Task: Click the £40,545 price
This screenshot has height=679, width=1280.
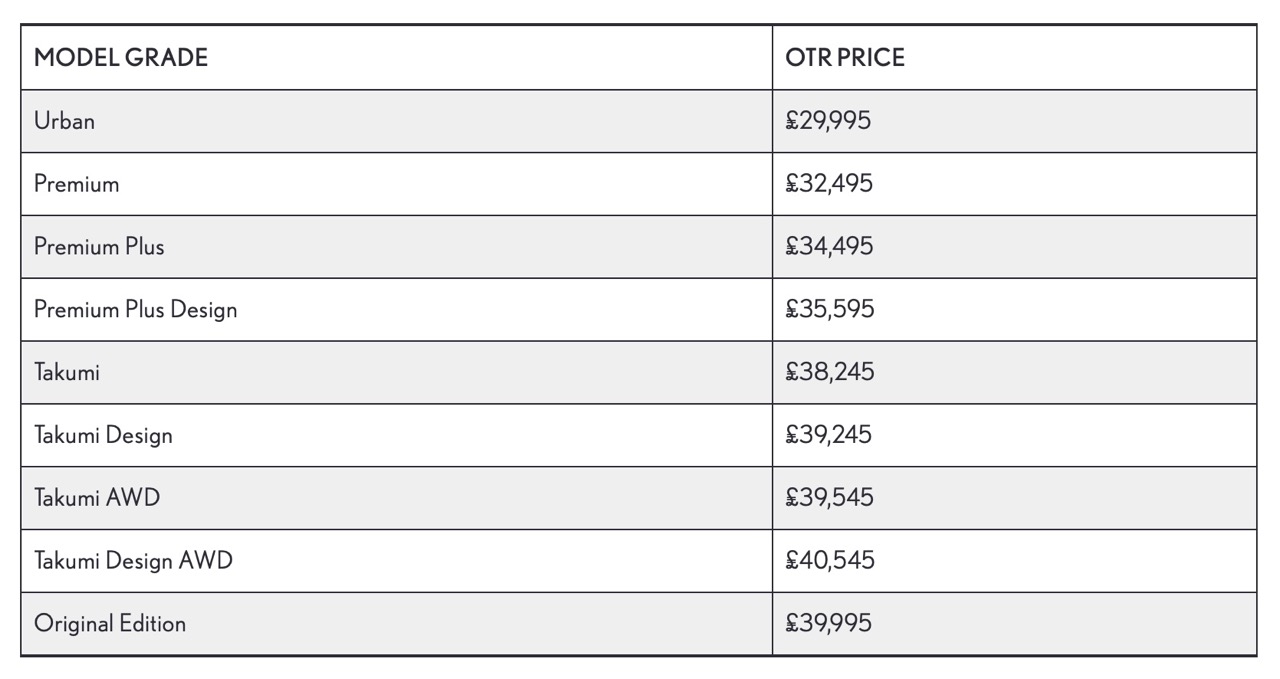Action: click(830, 560)
